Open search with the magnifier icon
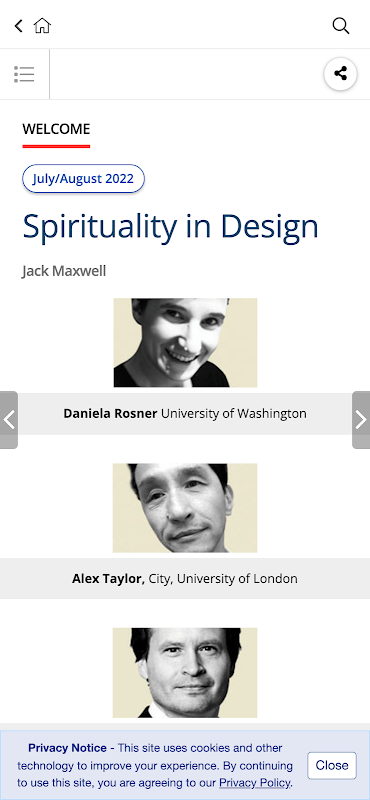370x800 pixels. click(x=340, y=26)
